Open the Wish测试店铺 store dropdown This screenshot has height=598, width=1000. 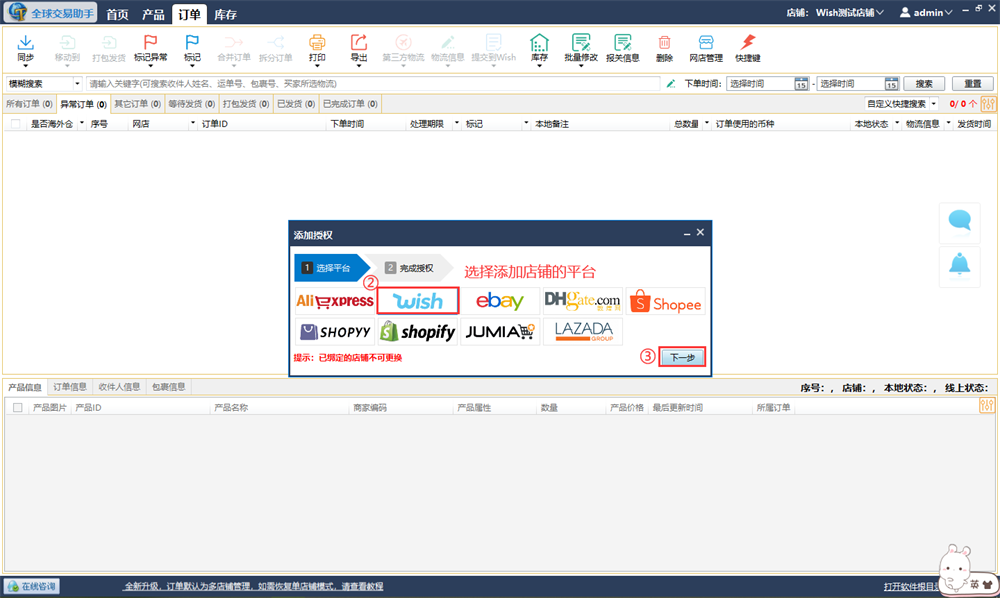pyautogui.click(x=849, y=13)
